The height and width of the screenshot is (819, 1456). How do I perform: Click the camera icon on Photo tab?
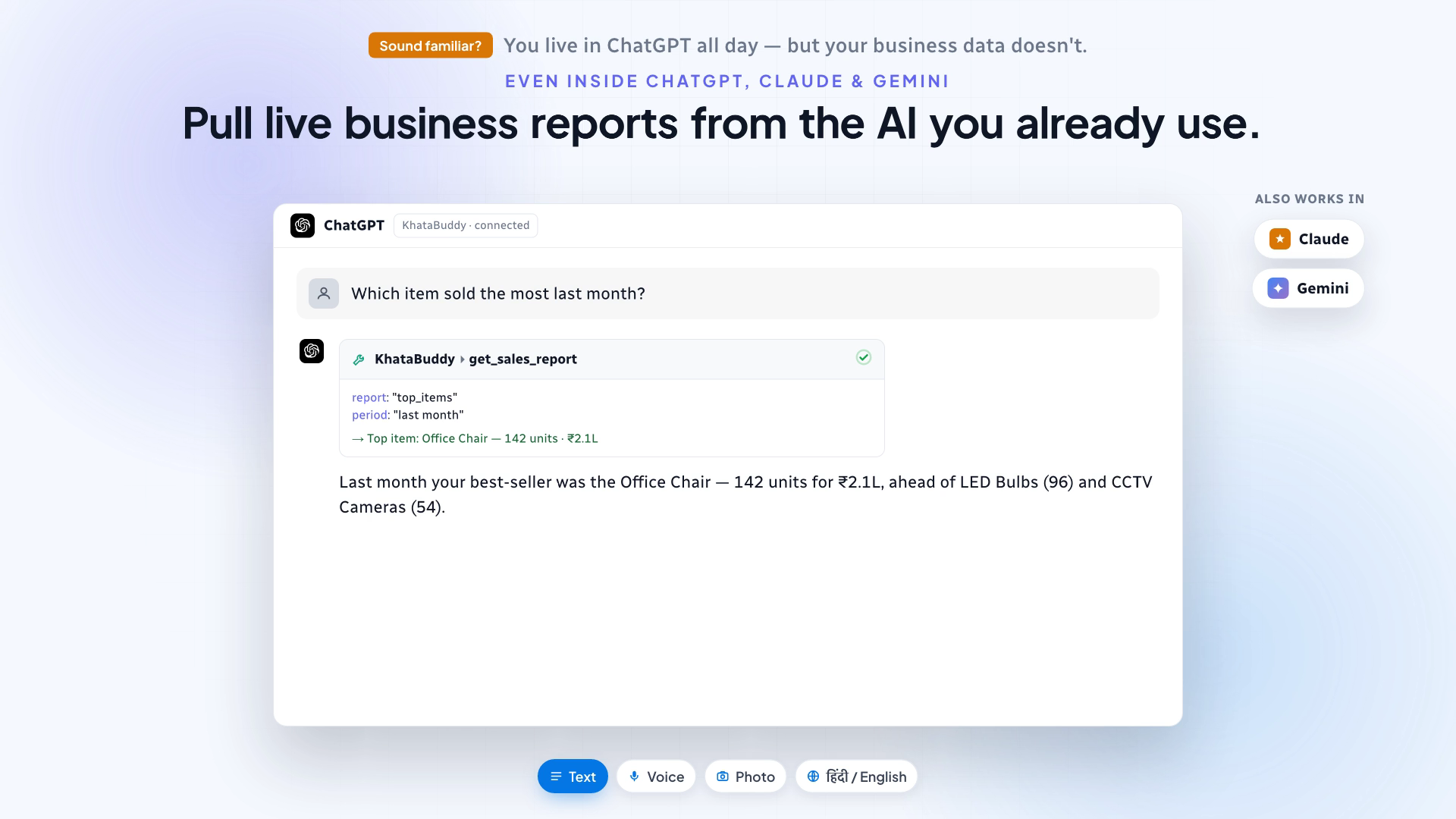point(723,777)
